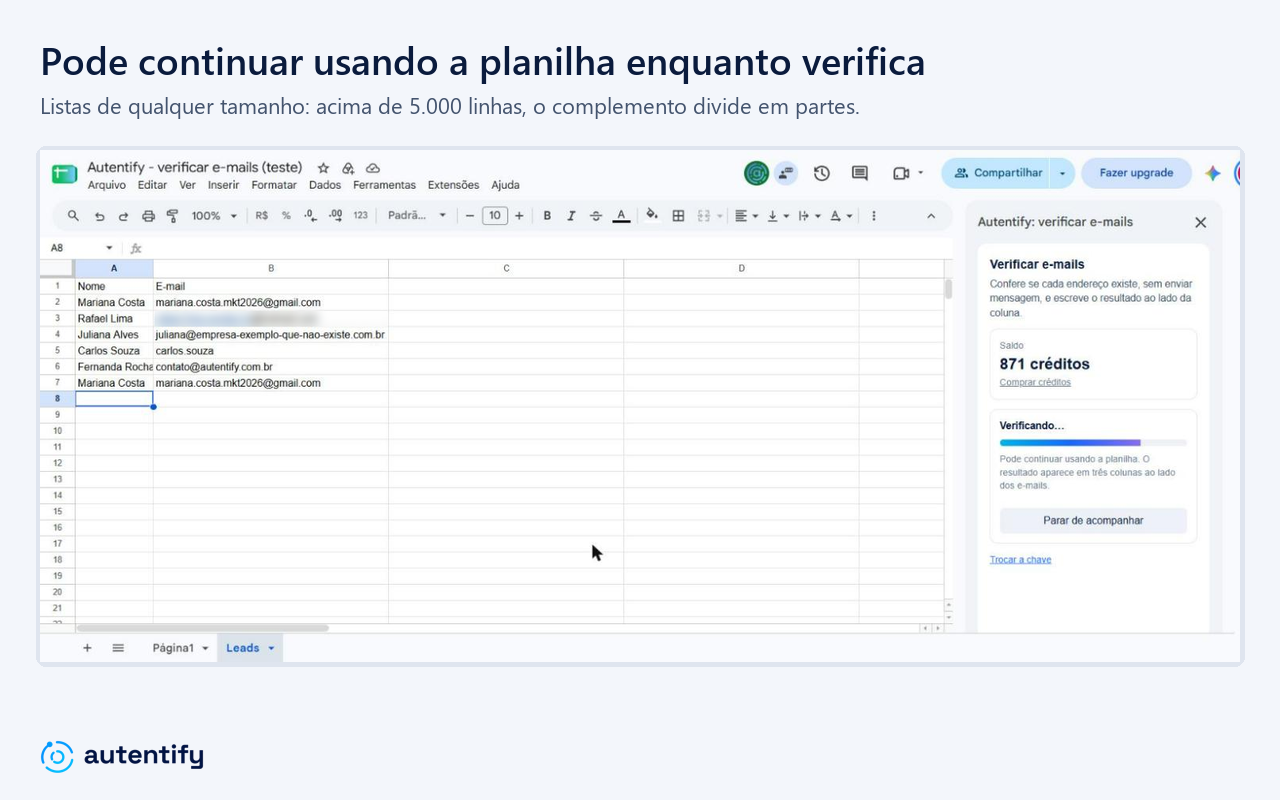1280x800 pixels.
Task: Open the Arquivo menu
Action: 107,185
